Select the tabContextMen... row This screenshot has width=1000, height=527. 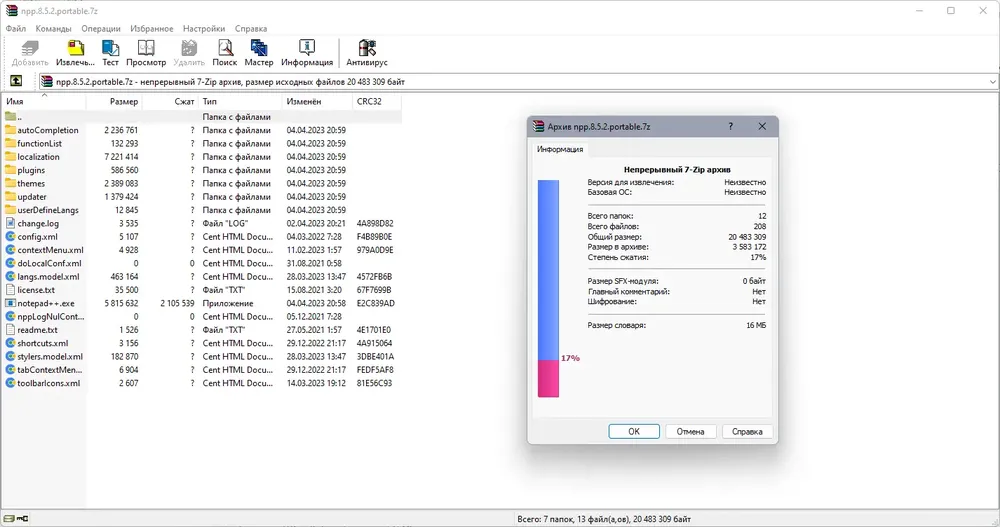[x=202, y=370]
